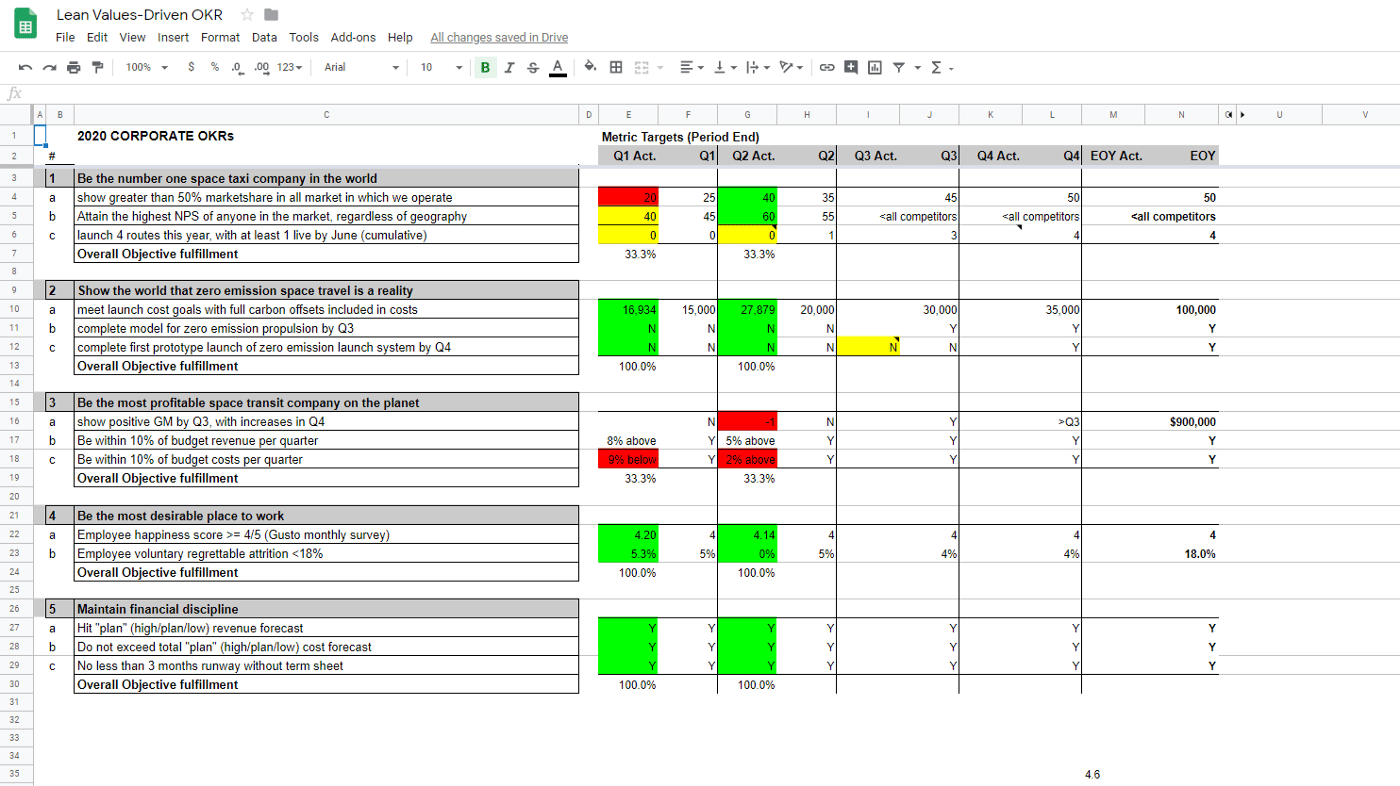
Task: Toggle bold formatting
Action: pyautogui.click(x=486, y=67)
